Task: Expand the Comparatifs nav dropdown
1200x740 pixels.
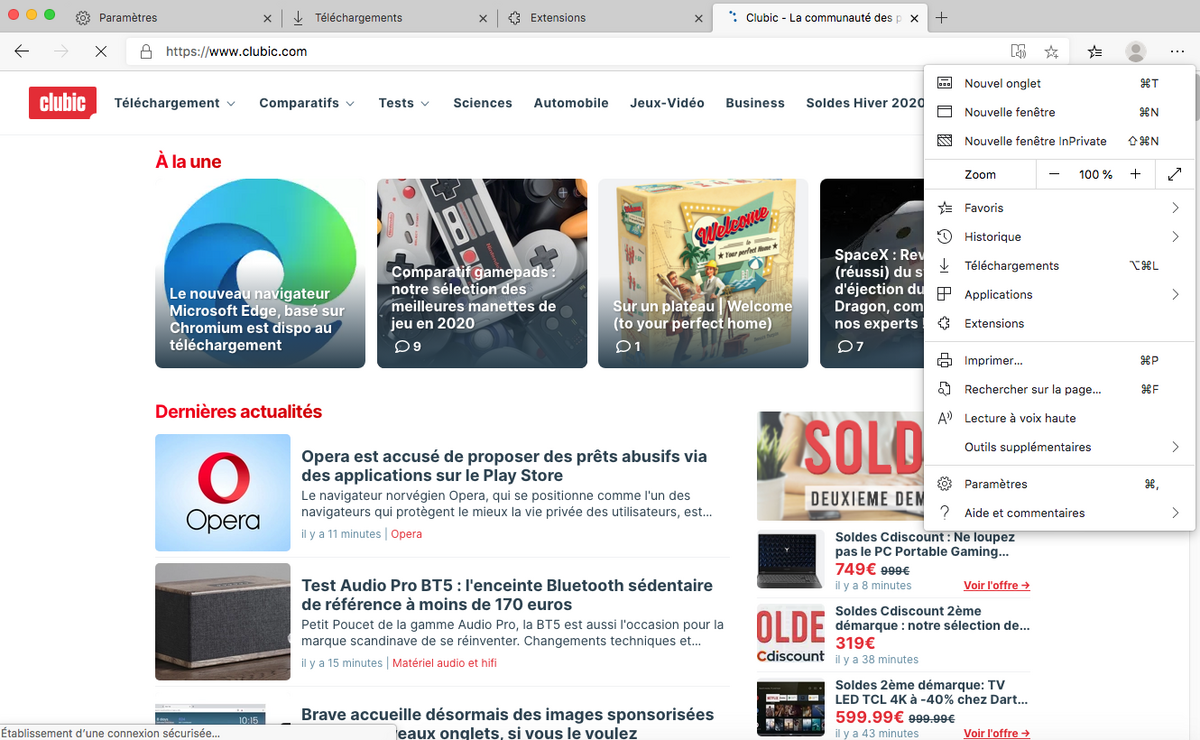Action: tap(307, 103)
